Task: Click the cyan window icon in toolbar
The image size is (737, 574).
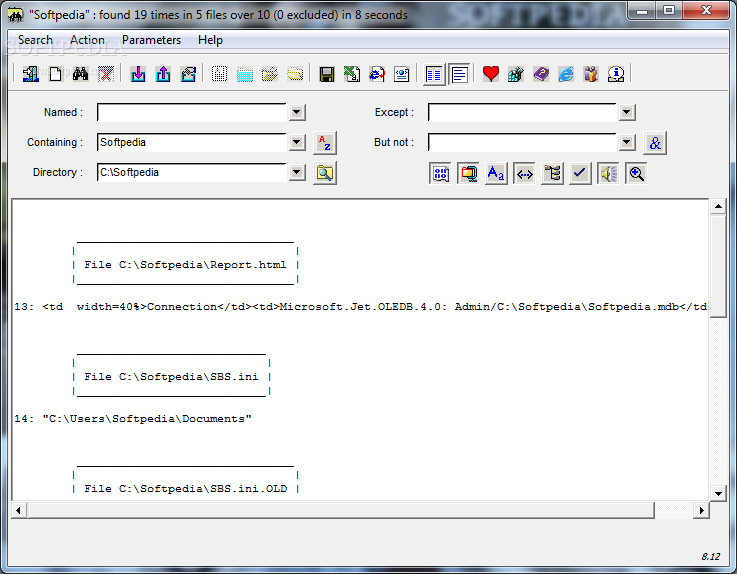Action: point(245,74)
